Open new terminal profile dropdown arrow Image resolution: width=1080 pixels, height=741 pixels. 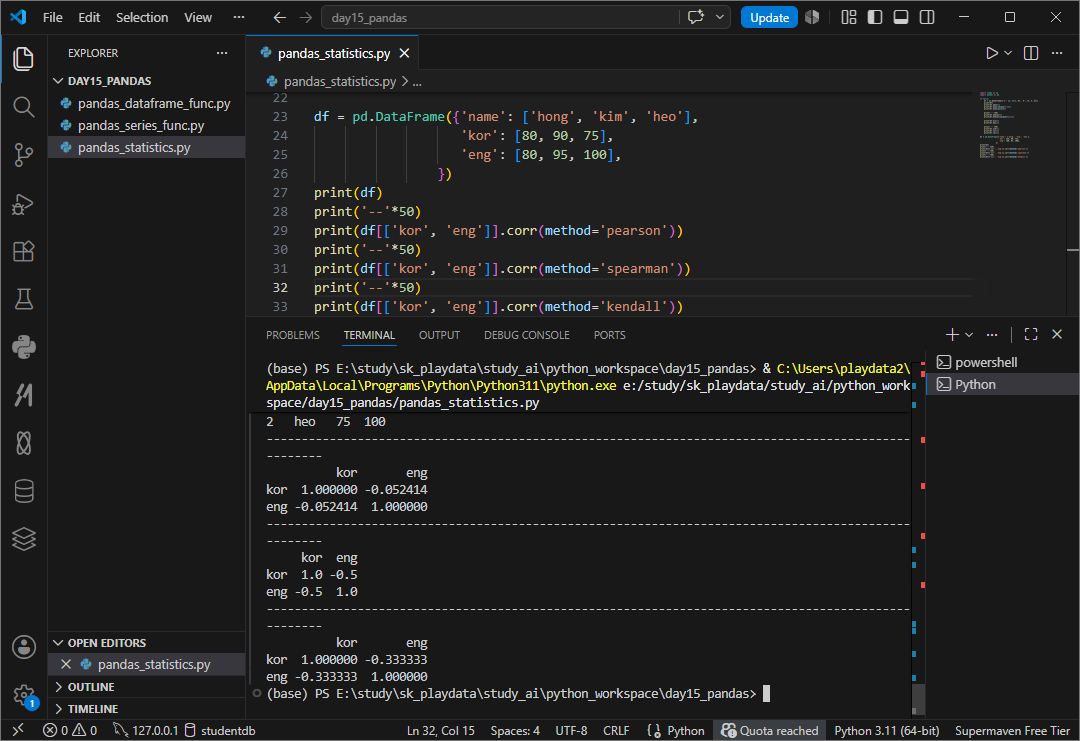(x=969, y=334)
